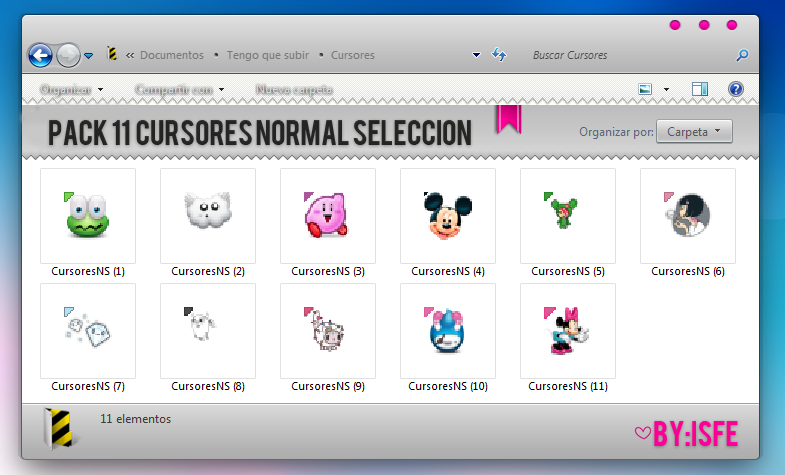Navigate to Documentos in the breadcrumb
The height and width of the screenshot is (475, 785).
pyautogui.click(x=172, y=55)
